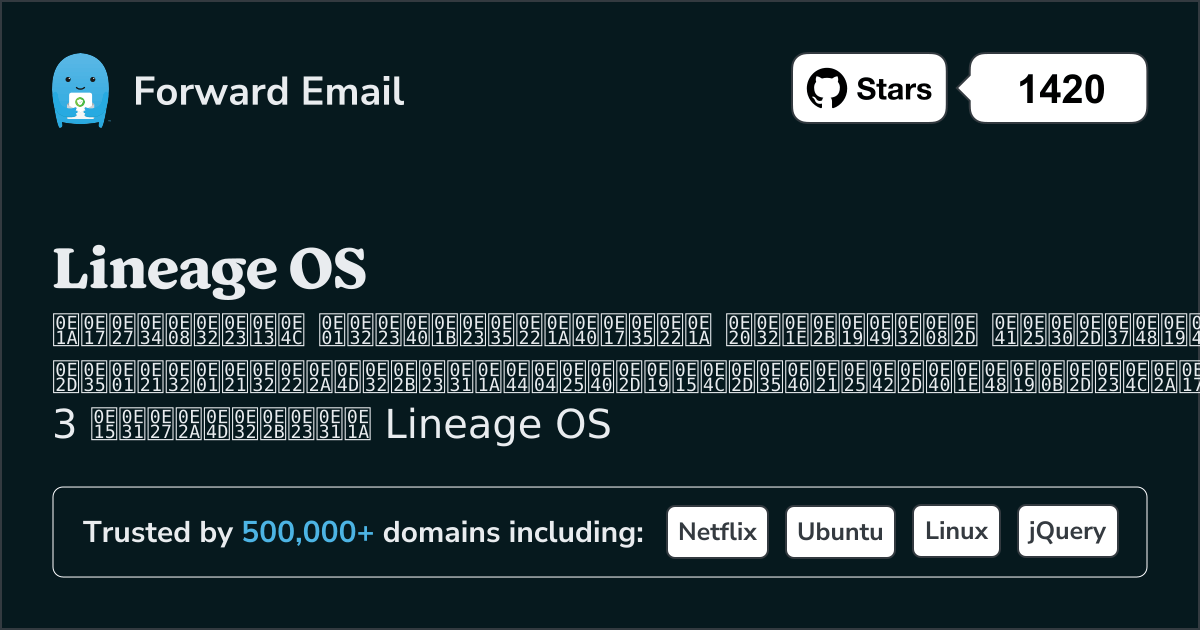
Task: Toggle the Stars counter display
Action: (868, 88)
